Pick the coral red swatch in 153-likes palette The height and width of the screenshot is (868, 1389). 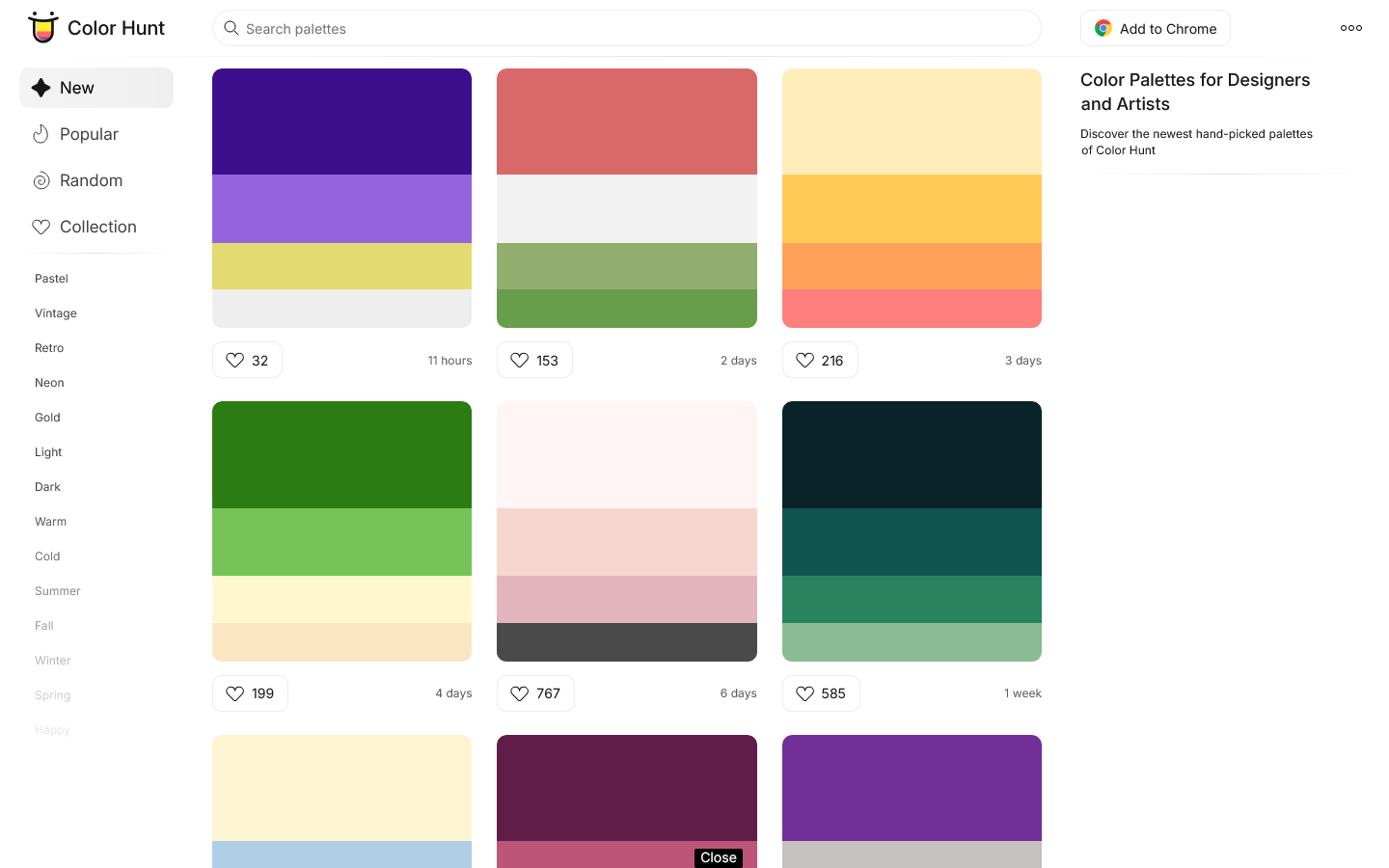pyautogui.click(x=627, y=122)
